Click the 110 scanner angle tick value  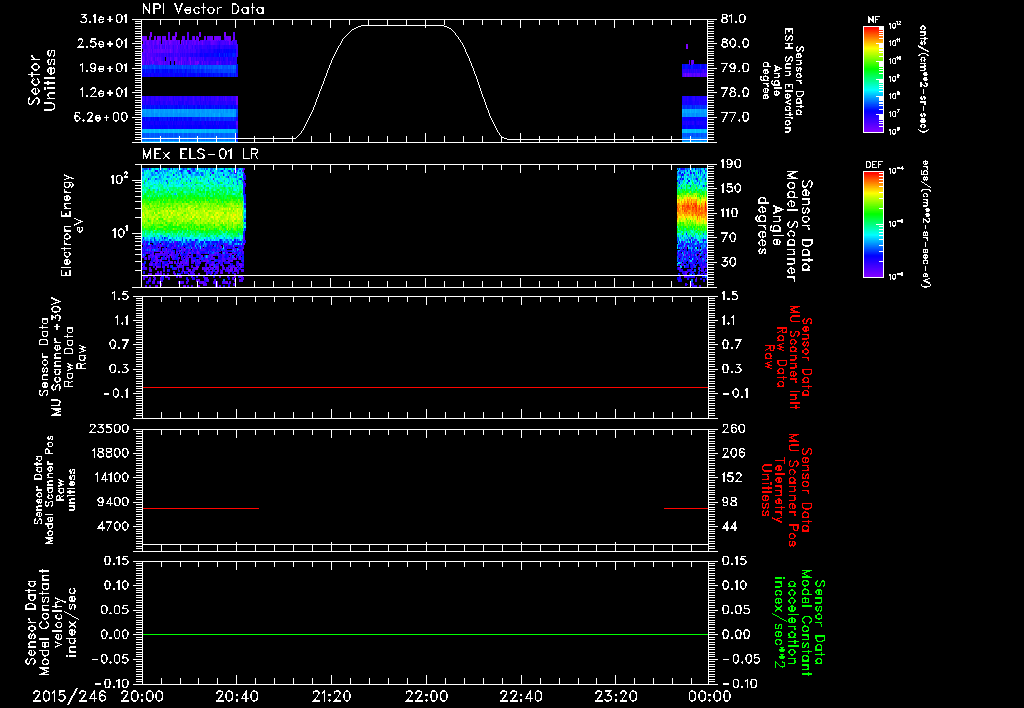(x=731, y=213)
